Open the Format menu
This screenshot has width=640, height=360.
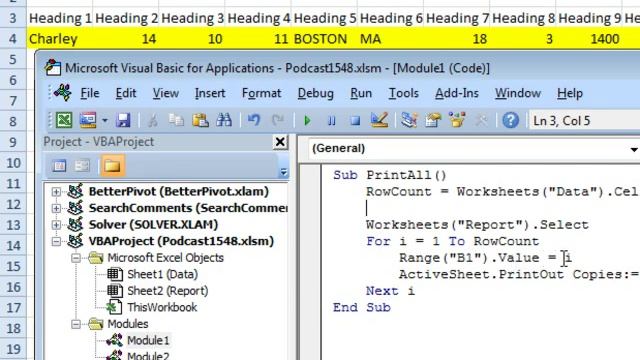261,93
